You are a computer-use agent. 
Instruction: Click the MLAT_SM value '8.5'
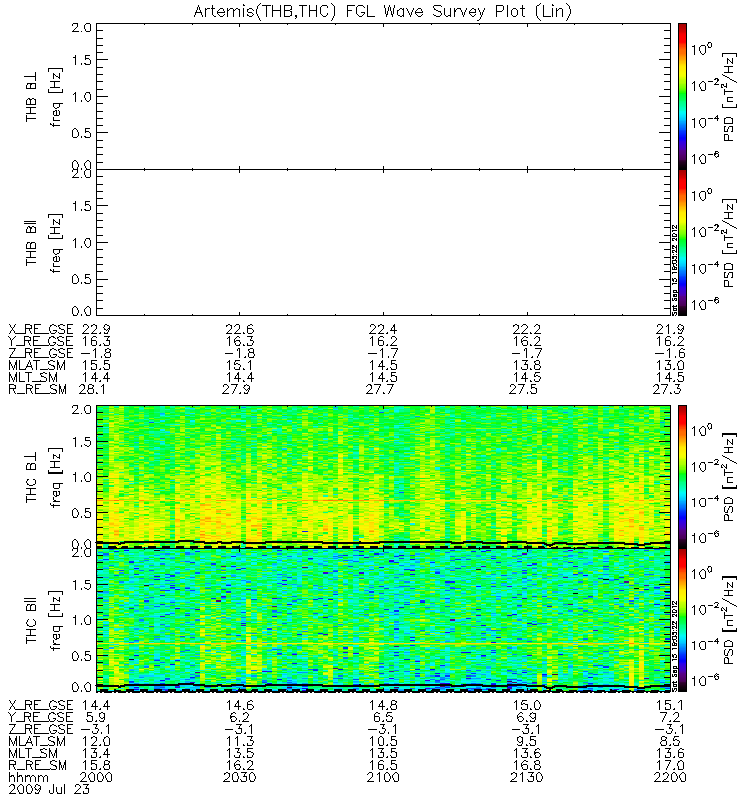pyautogui.click(x=670, y=741)
